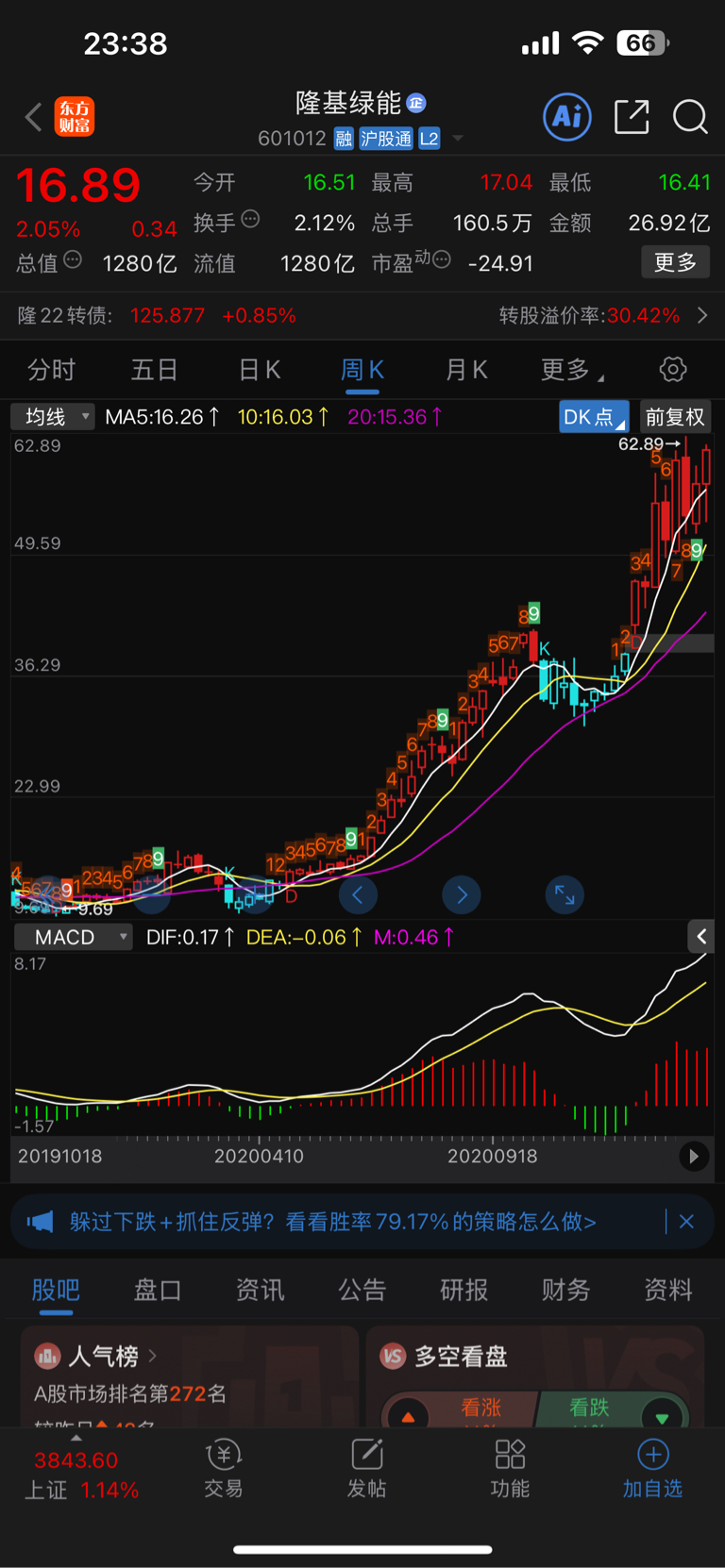Expand stock title dropdown arrow

click(458, 139)
